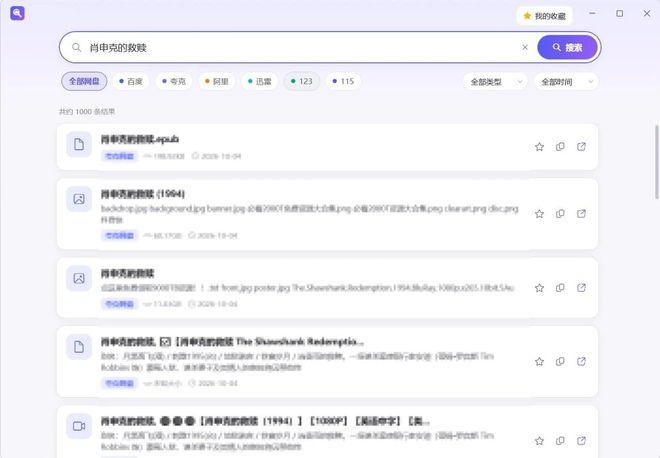Maximize the window
Screen dimensions: 660x458
[620, 13]
